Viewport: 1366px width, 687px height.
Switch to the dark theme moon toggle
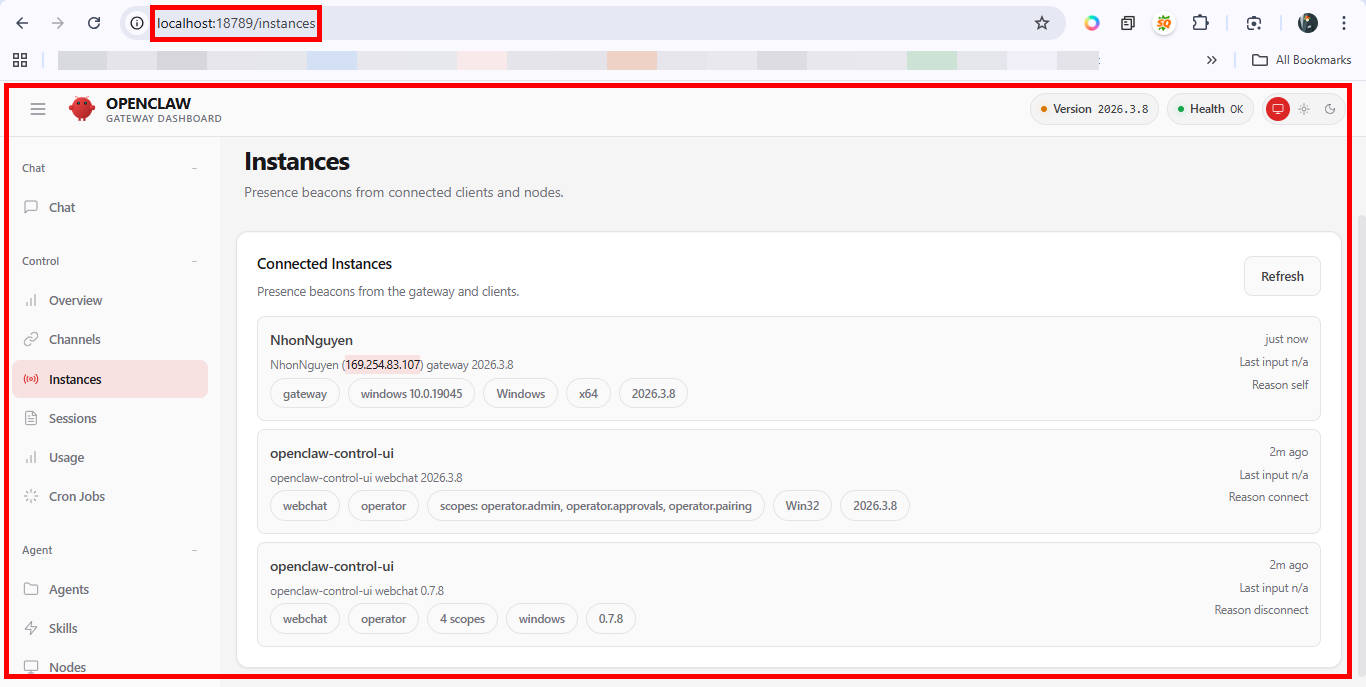click(x=1330, y=109)
